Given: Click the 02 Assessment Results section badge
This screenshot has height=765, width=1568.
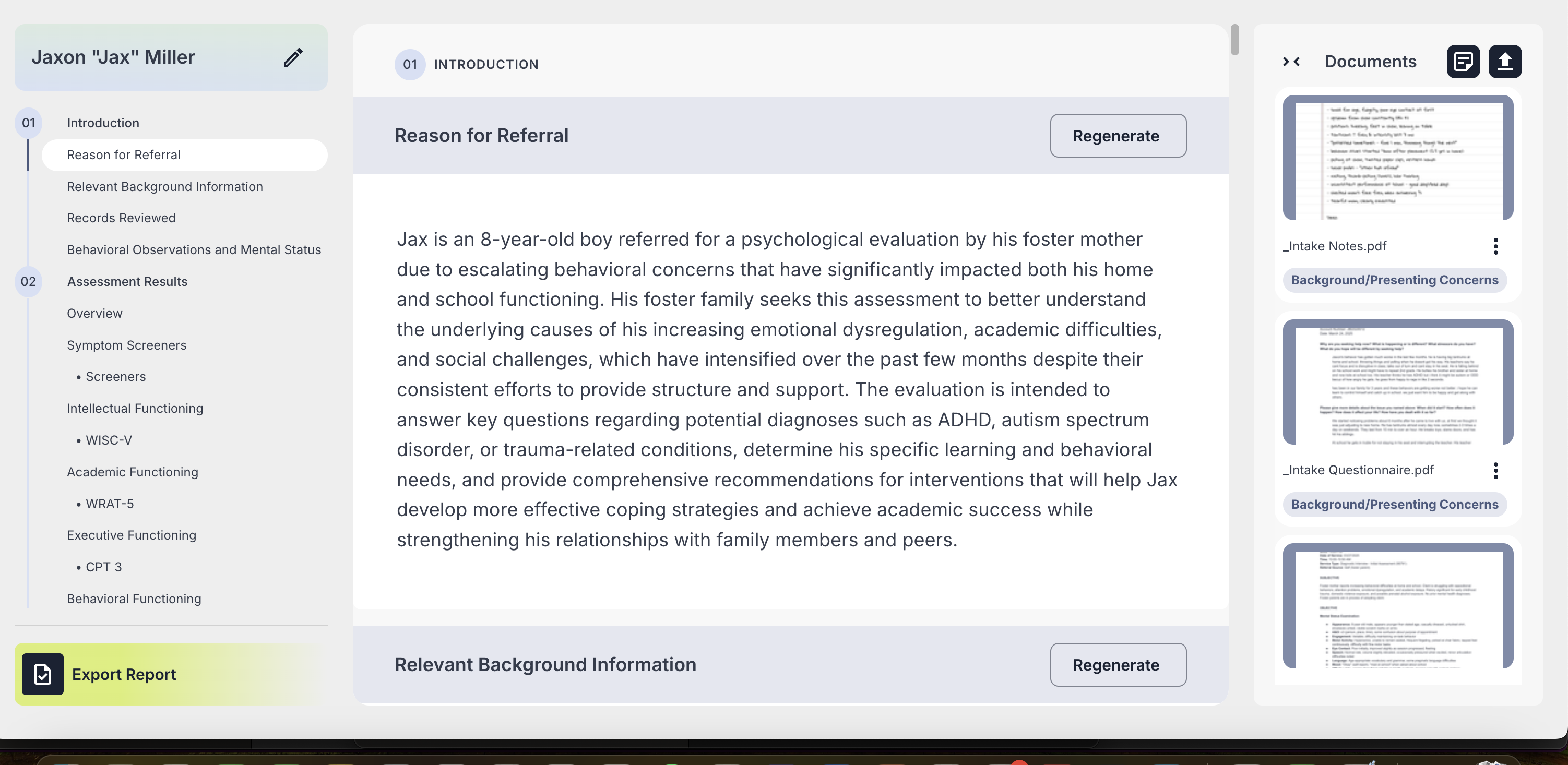Looking at the screenshot, I should [x=28, y=282].
